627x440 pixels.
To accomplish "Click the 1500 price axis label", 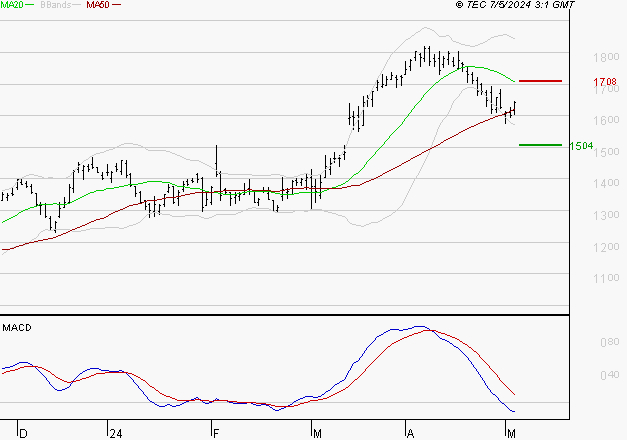I will [606, 152].
